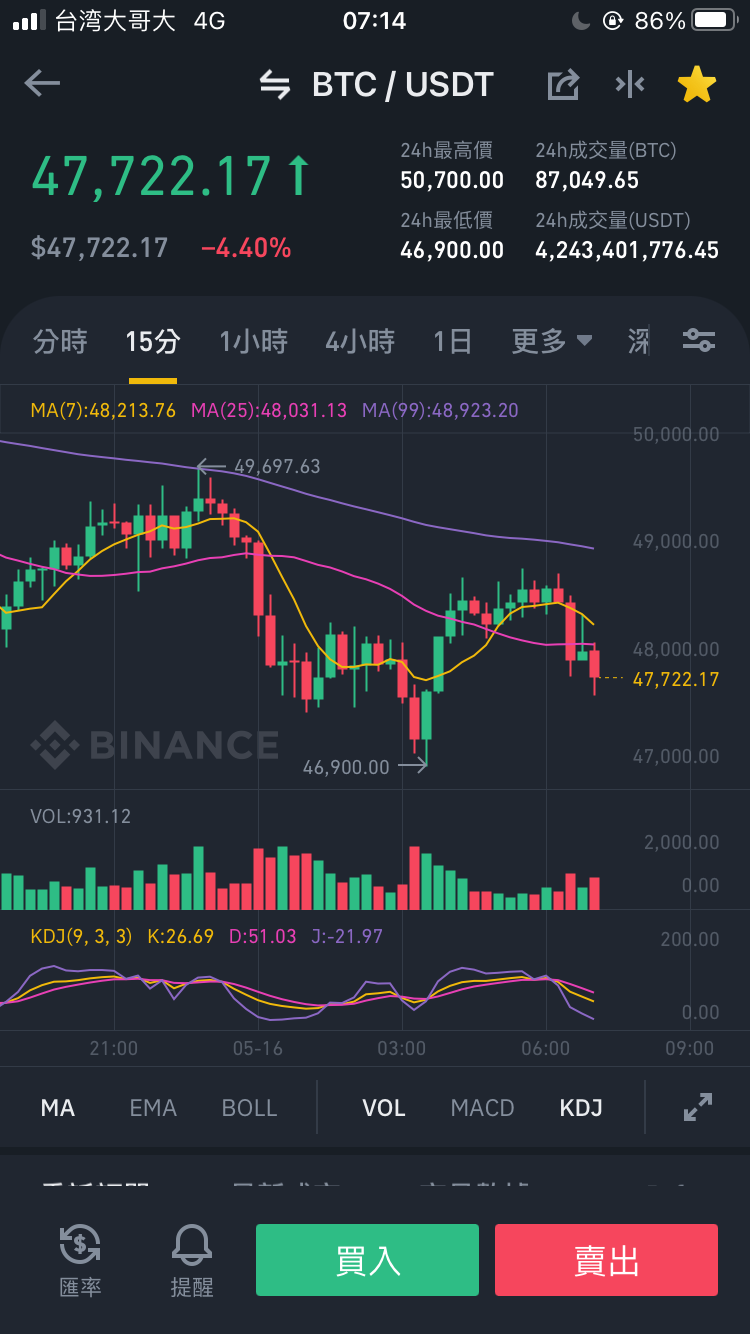Screen dimensions: 750x1334
Task: Open the chart settings sliders icon
Action: pyautogui.click(x=698, y=341)
